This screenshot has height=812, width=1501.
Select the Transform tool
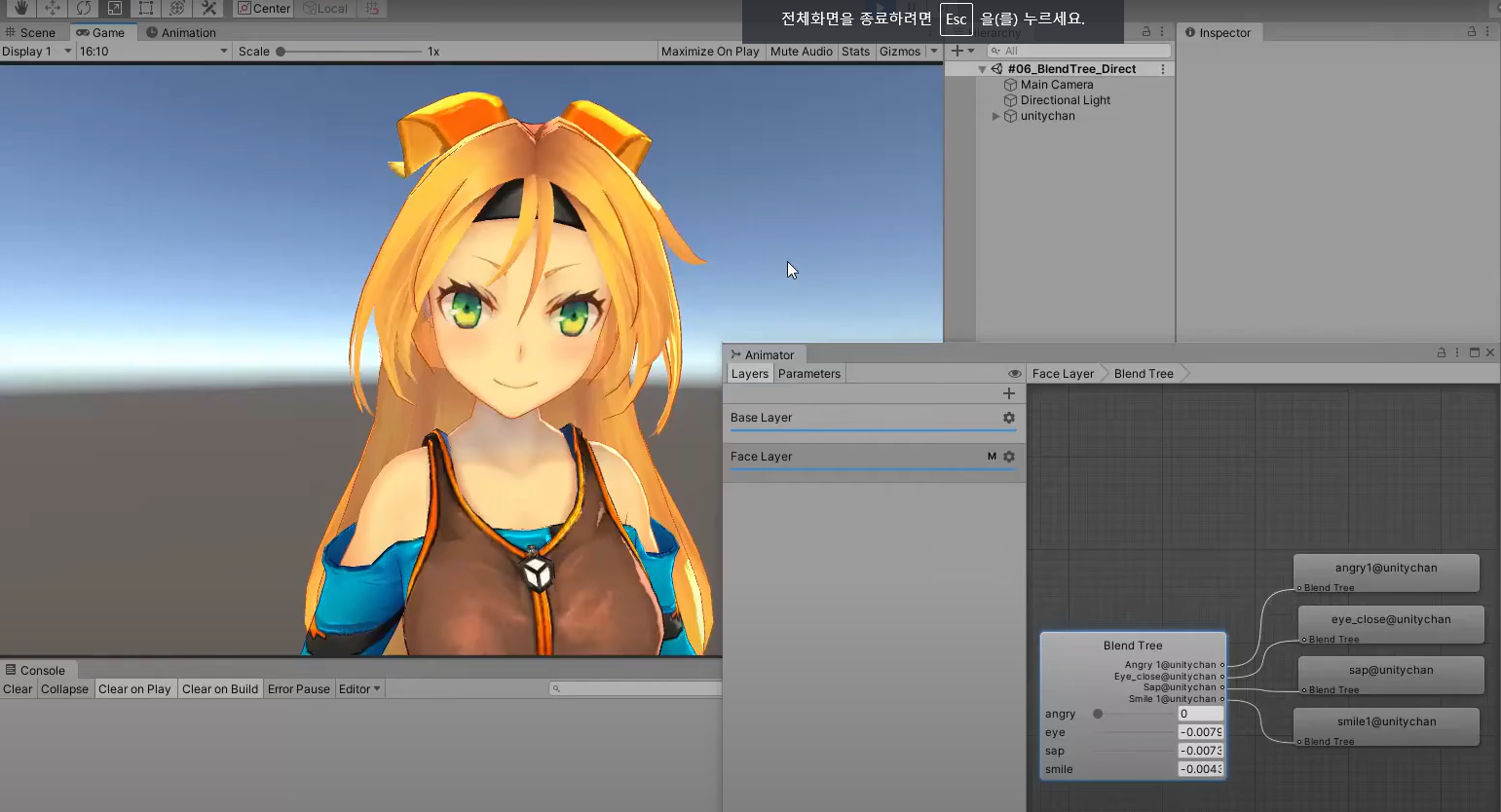pos(176,8)
